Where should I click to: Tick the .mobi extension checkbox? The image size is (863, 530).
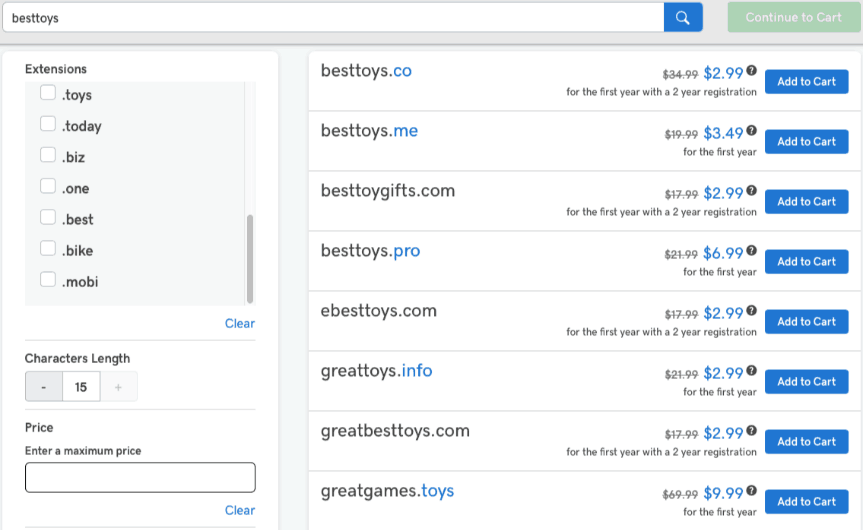48,280
